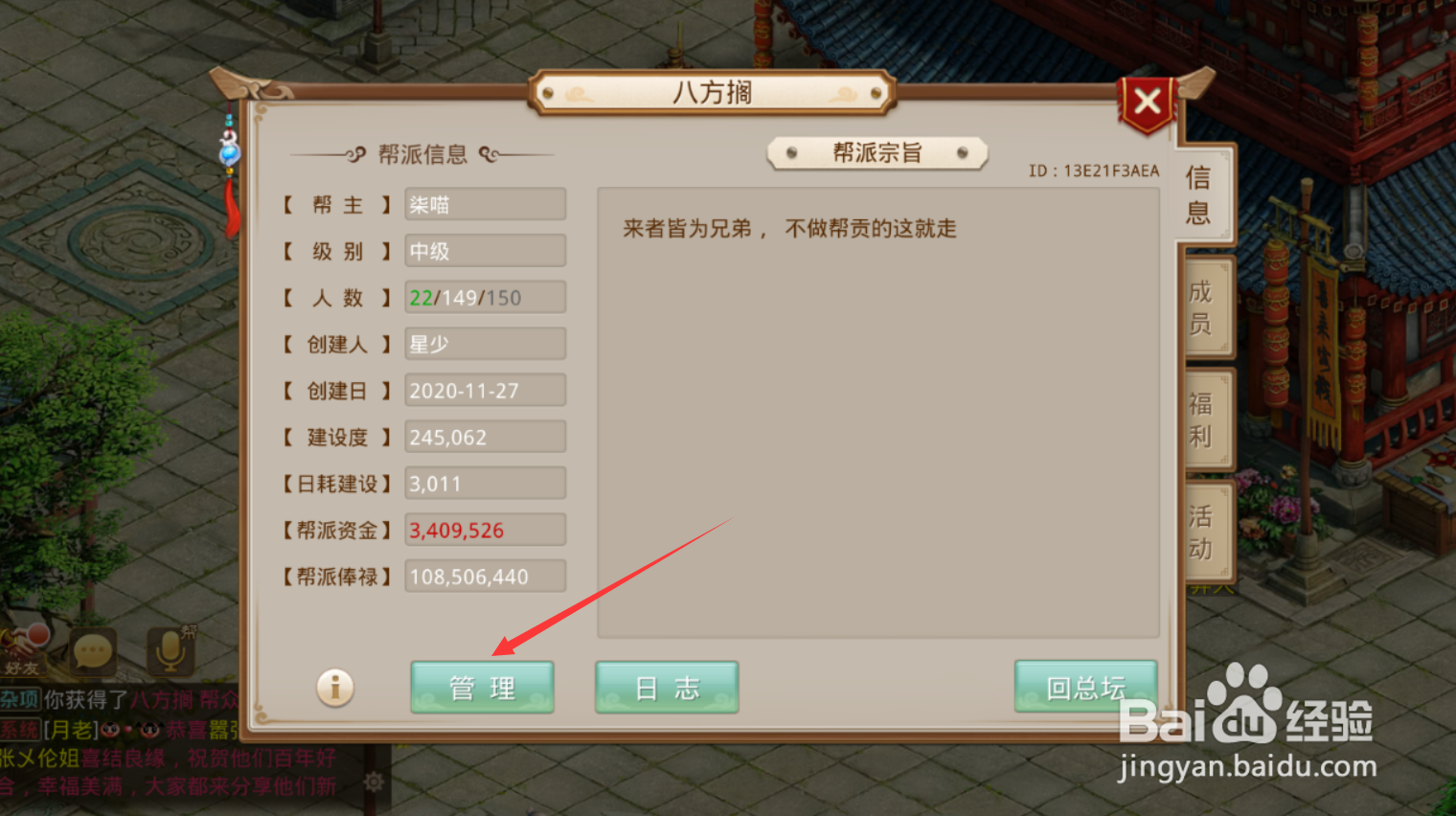Open the 福利 side tab
The image size is (1456, 816).
1201,419
